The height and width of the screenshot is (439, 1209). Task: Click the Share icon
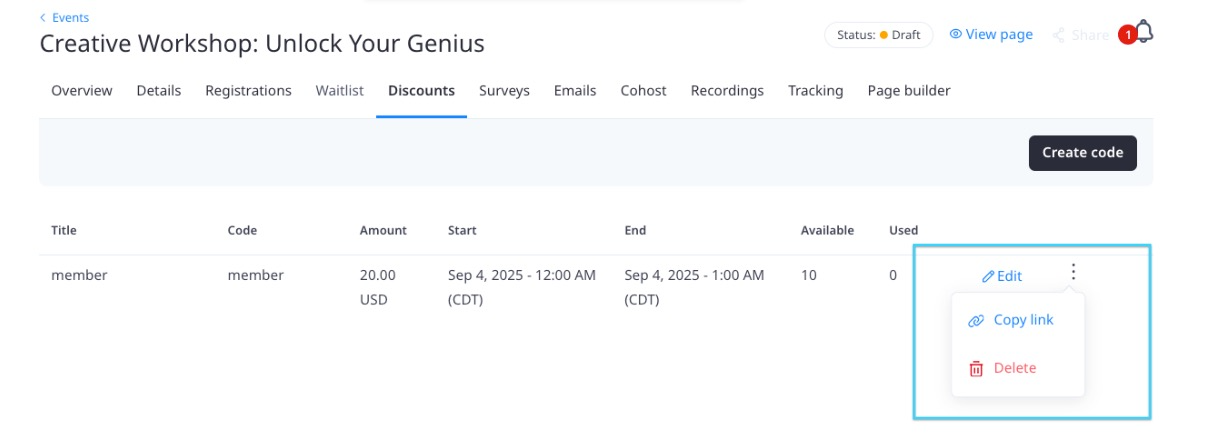pos(1058,35)
